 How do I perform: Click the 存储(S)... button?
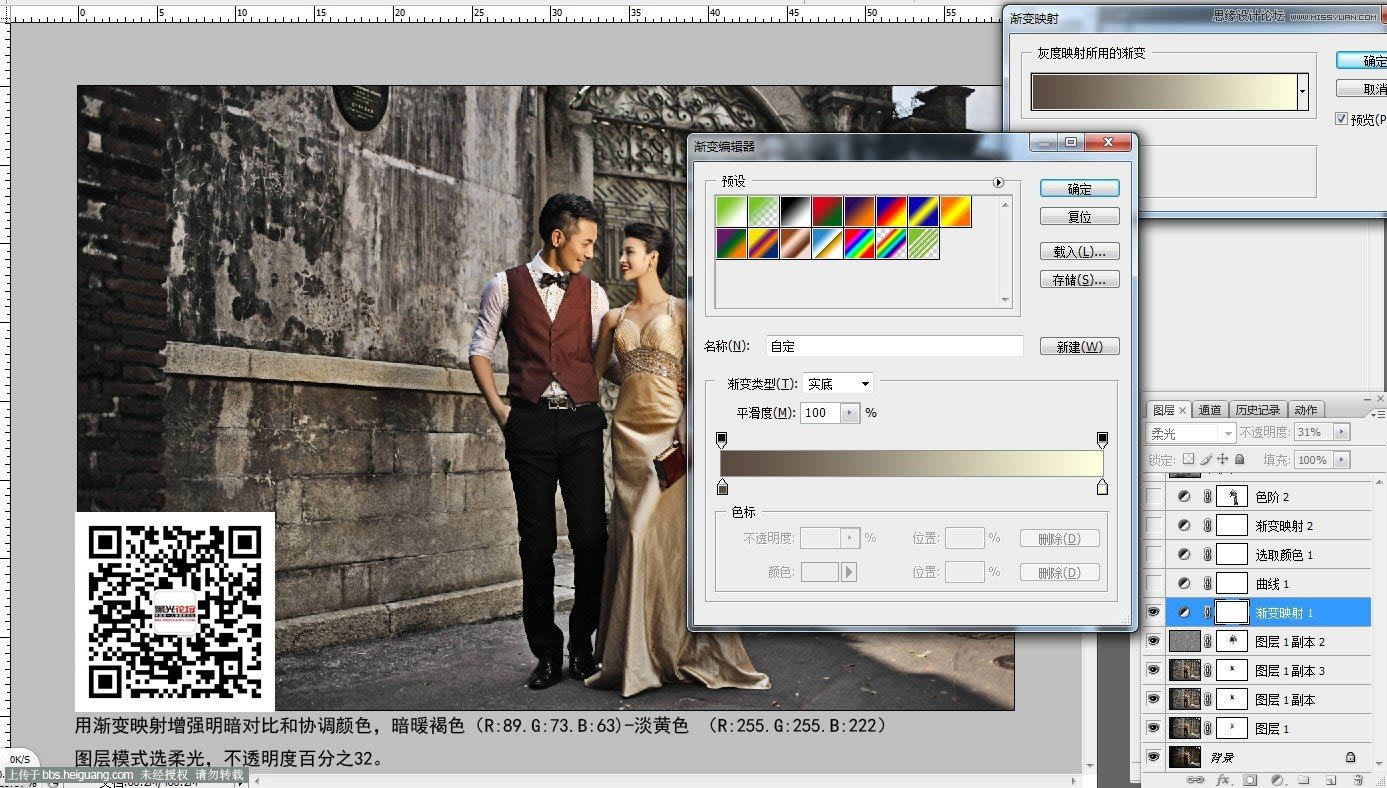click(x=1079, y=280)
